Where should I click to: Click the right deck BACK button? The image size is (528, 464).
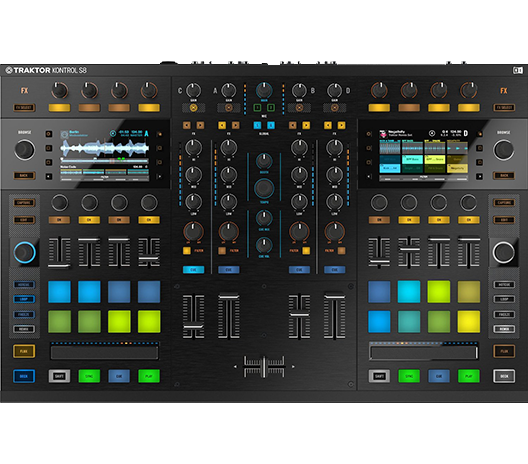pos(504,175)
